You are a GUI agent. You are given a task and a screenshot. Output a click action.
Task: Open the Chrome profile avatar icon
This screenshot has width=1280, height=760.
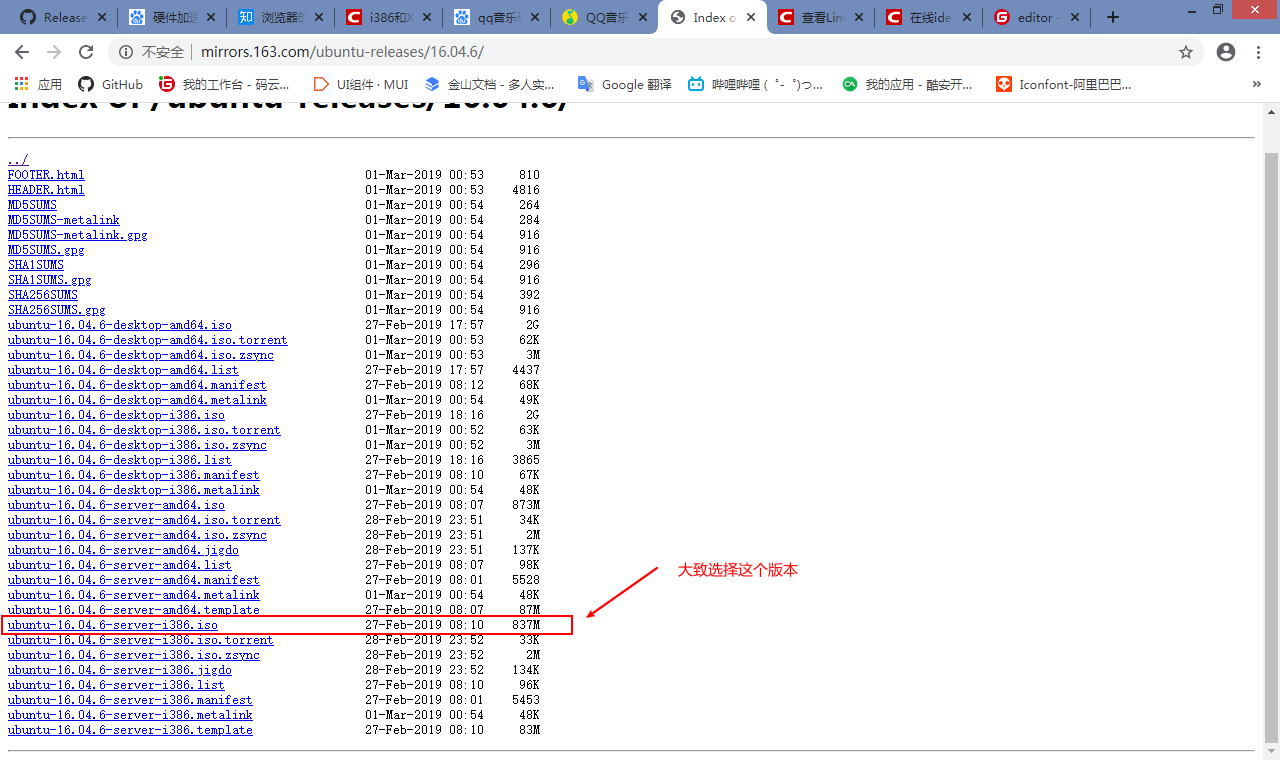pyautogui.click(x=1226, y=52)
